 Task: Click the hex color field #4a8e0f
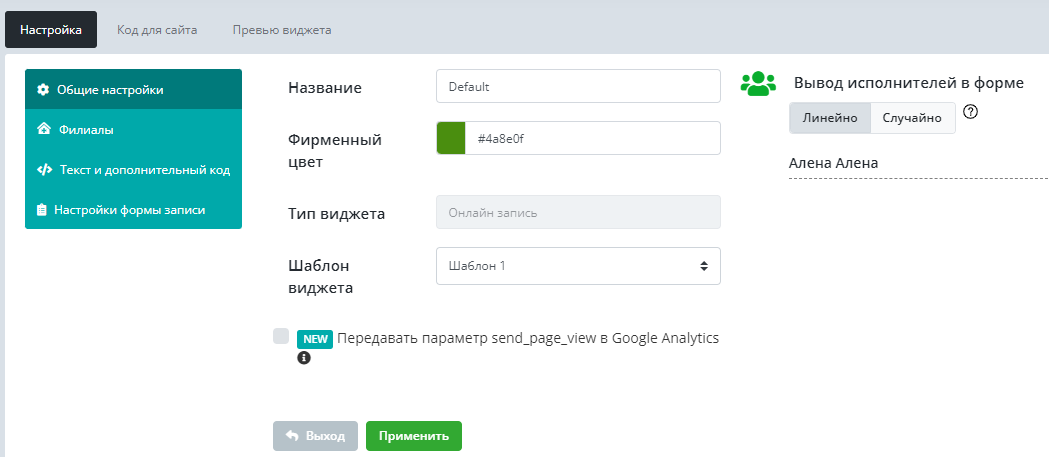593,138
